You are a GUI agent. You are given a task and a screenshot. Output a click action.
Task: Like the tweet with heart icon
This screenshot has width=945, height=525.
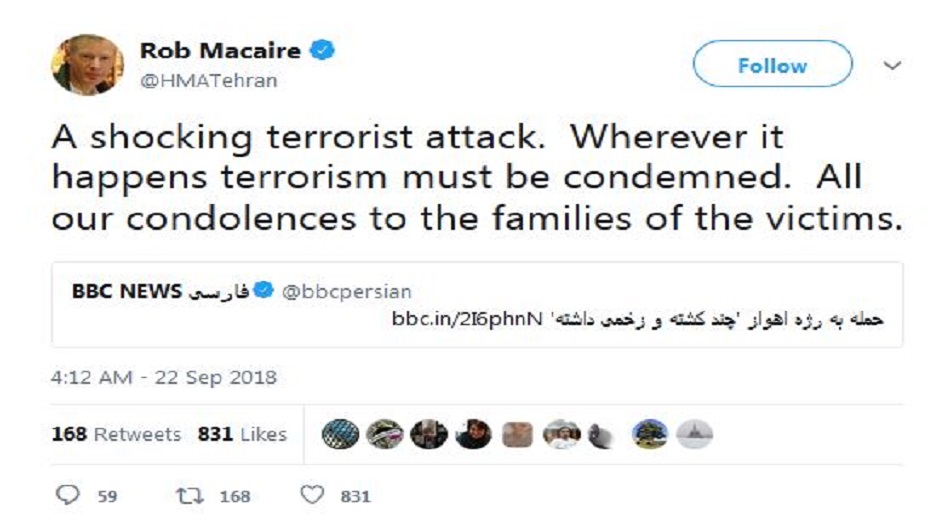pos(313,495)
